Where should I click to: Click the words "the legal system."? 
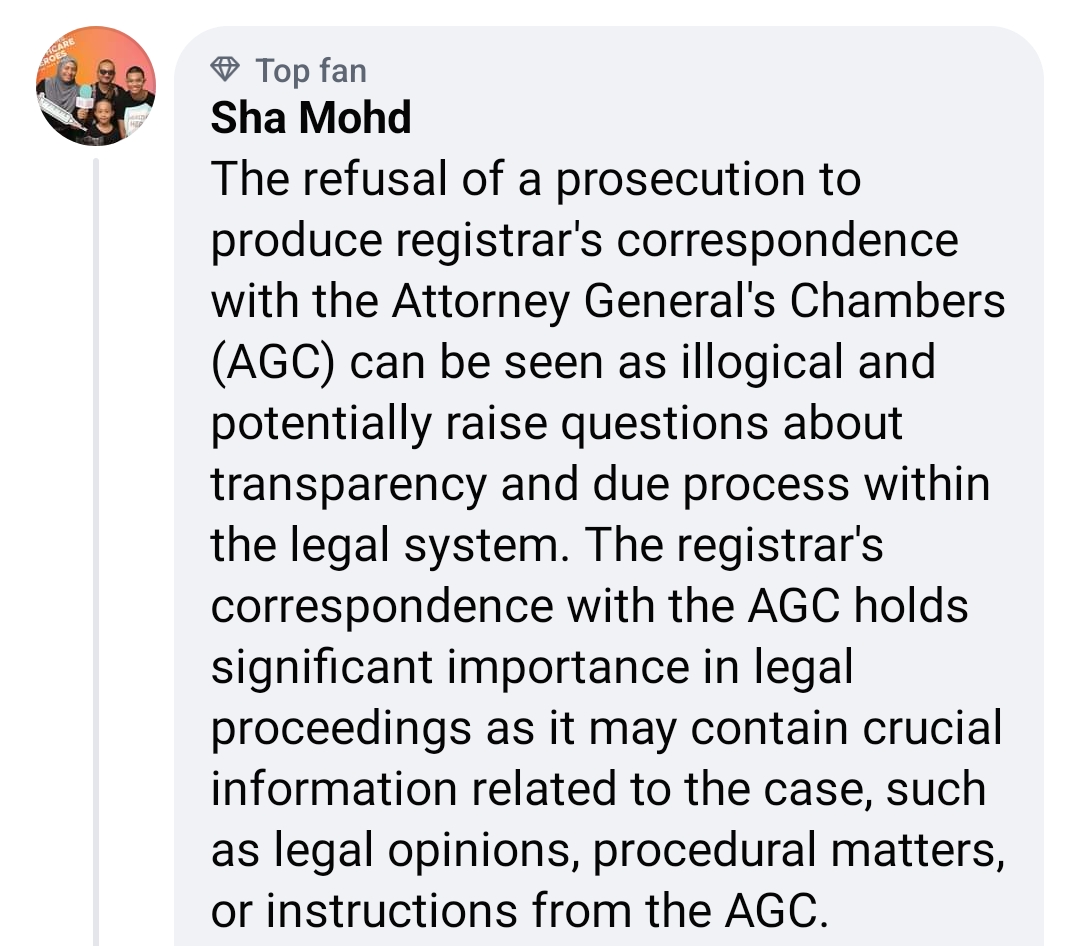[391, 546]
